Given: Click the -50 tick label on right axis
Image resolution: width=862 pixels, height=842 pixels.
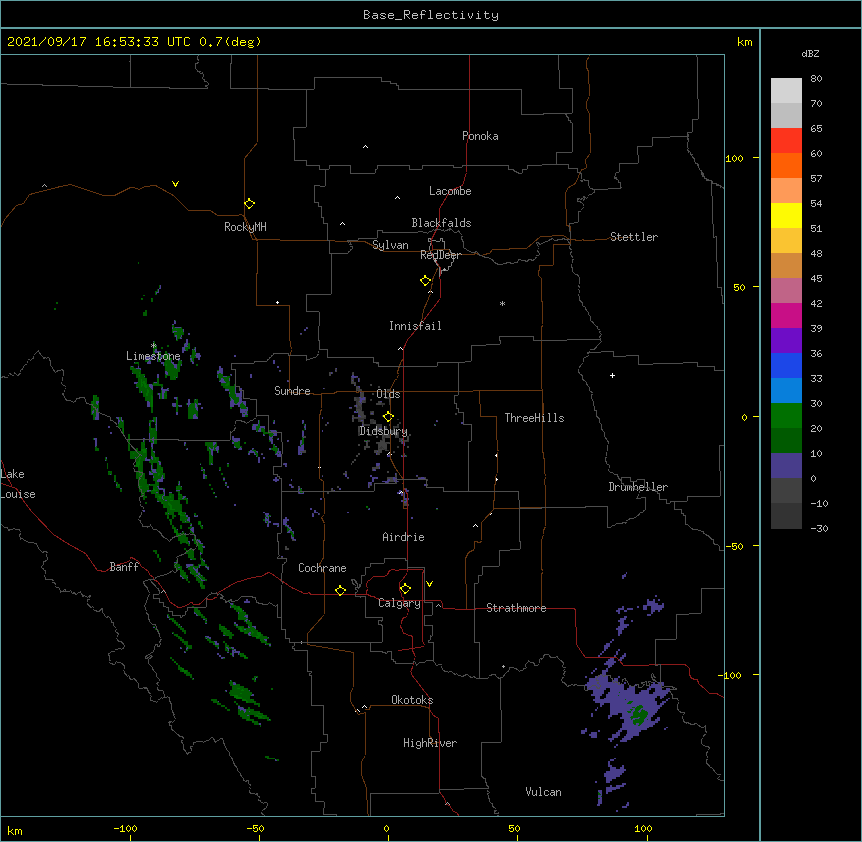Looking at the screenshot, I should pos(734,546).
